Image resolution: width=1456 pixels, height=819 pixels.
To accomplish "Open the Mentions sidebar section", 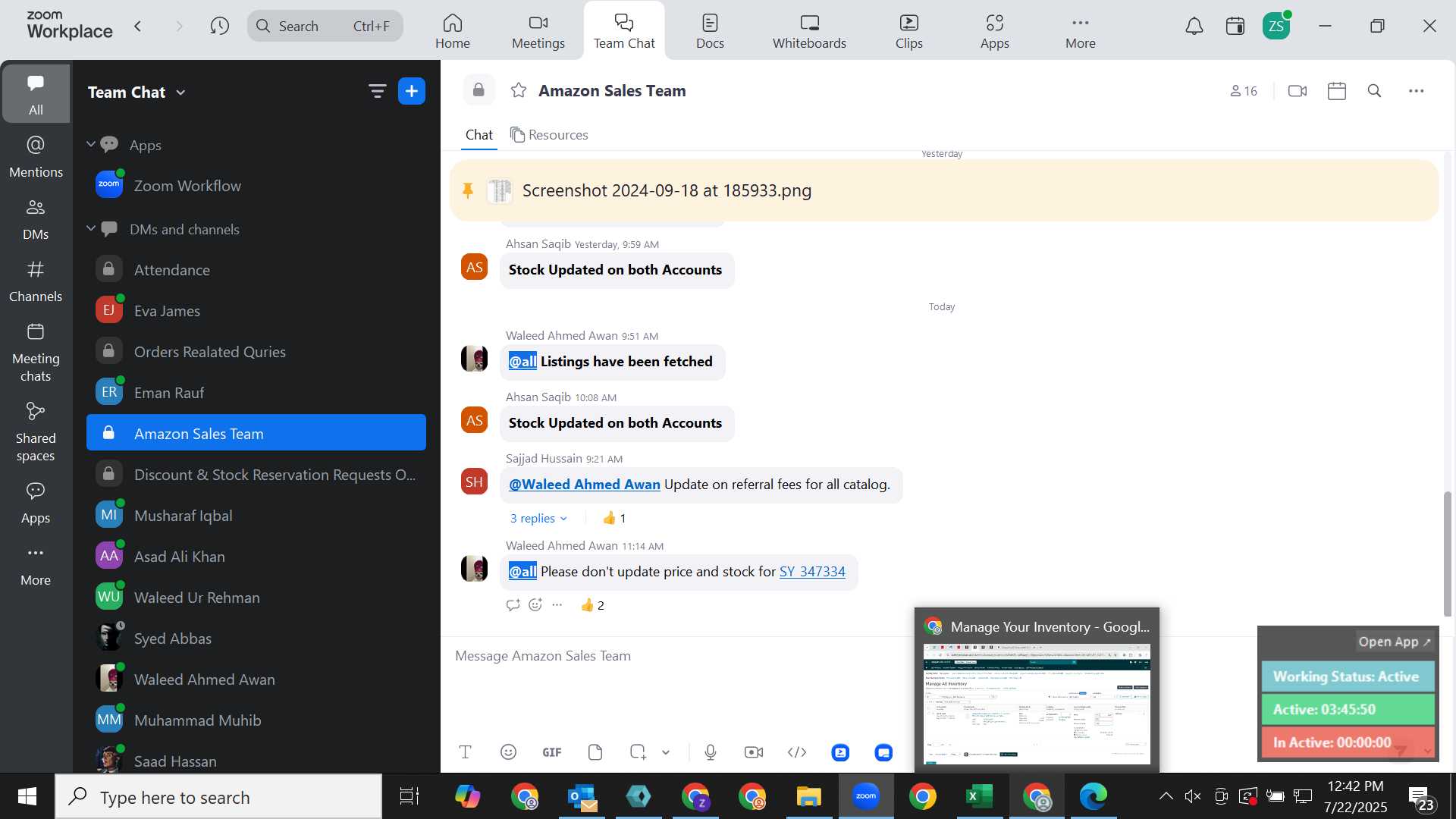I will point(36,157).
